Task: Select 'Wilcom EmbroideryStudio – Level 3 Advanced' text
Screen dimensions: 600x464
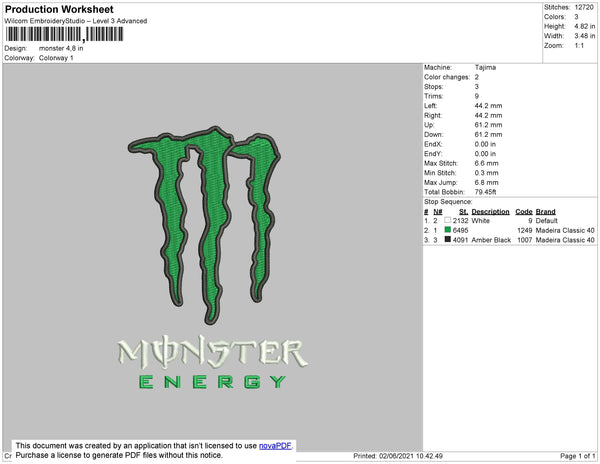Action: pos(76,21)
